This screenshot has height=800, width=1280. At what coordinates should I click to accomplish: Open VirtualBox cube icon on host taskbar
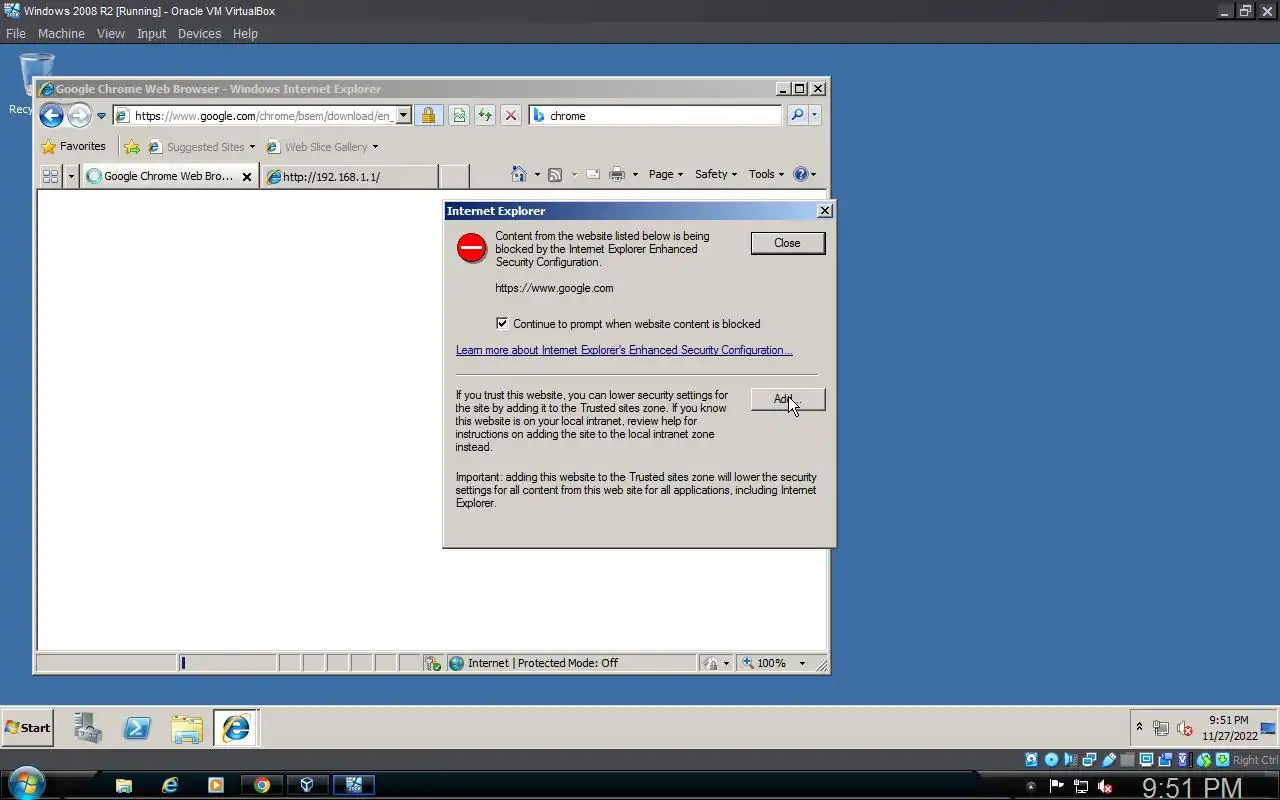click(307, 785)
